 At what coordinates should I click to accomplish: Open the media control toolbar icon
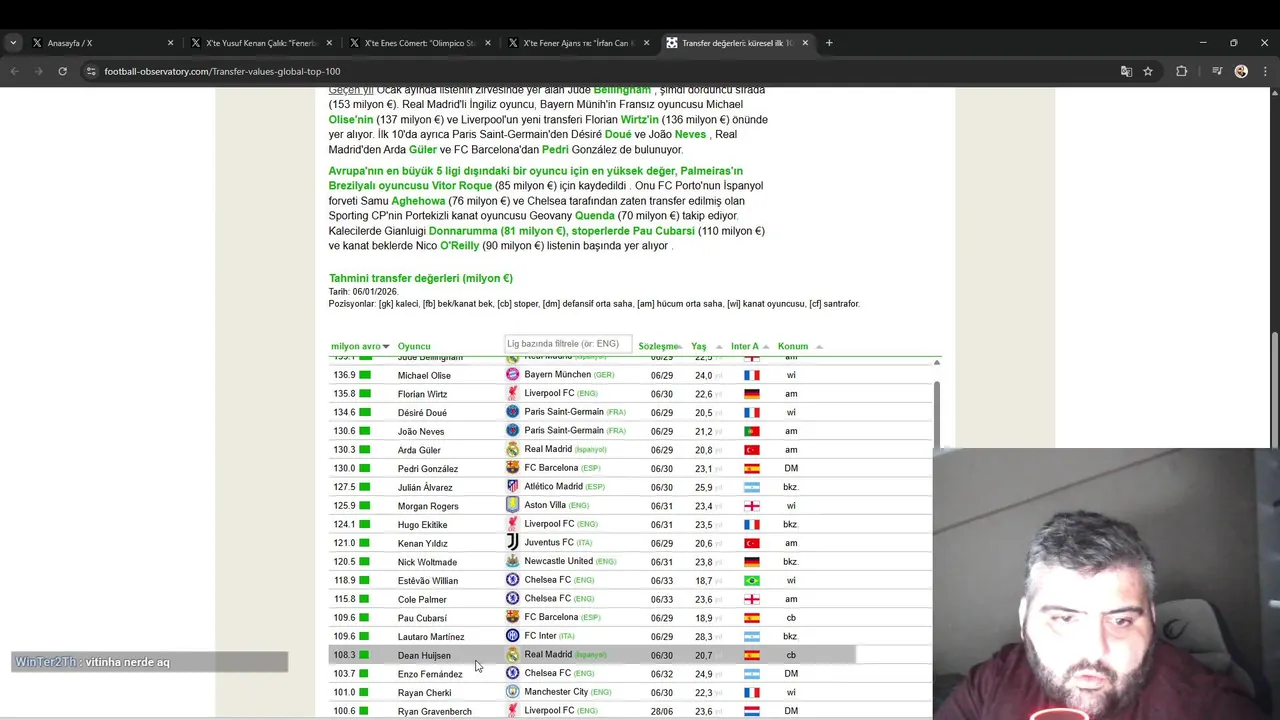point(1217,71)
